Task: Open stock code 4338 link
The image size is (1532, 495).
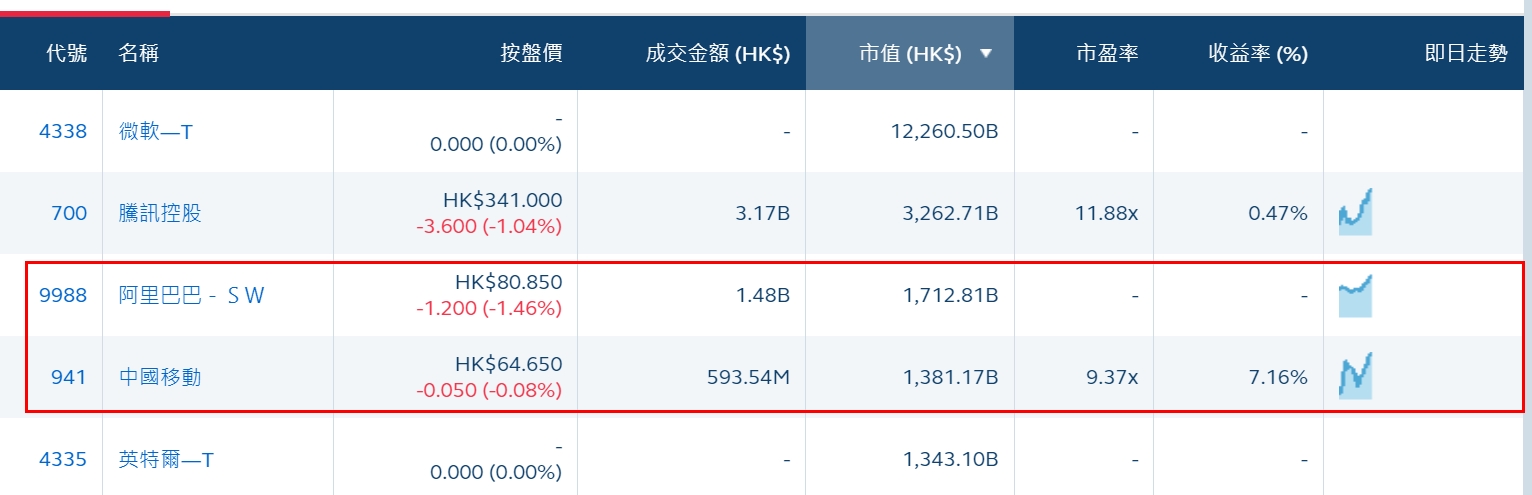Action: pos(63,131)
